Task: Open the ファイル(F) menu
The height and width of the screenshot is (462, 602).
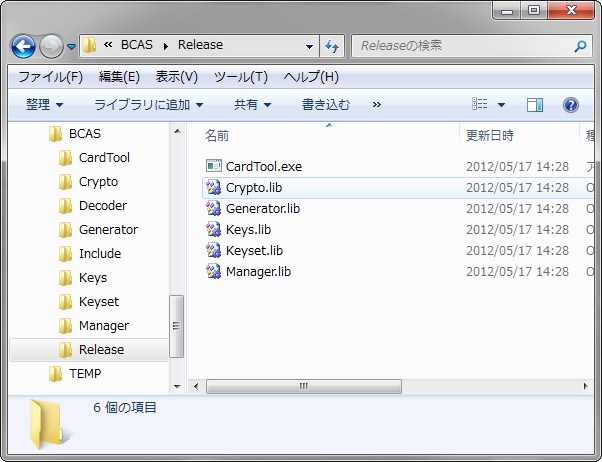Action: tap(50, 77)
